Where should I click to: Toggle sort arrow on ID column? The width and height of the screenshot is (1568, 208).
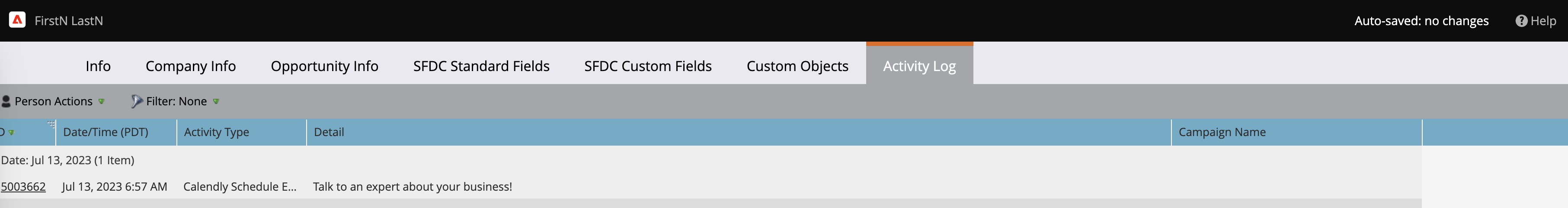12,132
